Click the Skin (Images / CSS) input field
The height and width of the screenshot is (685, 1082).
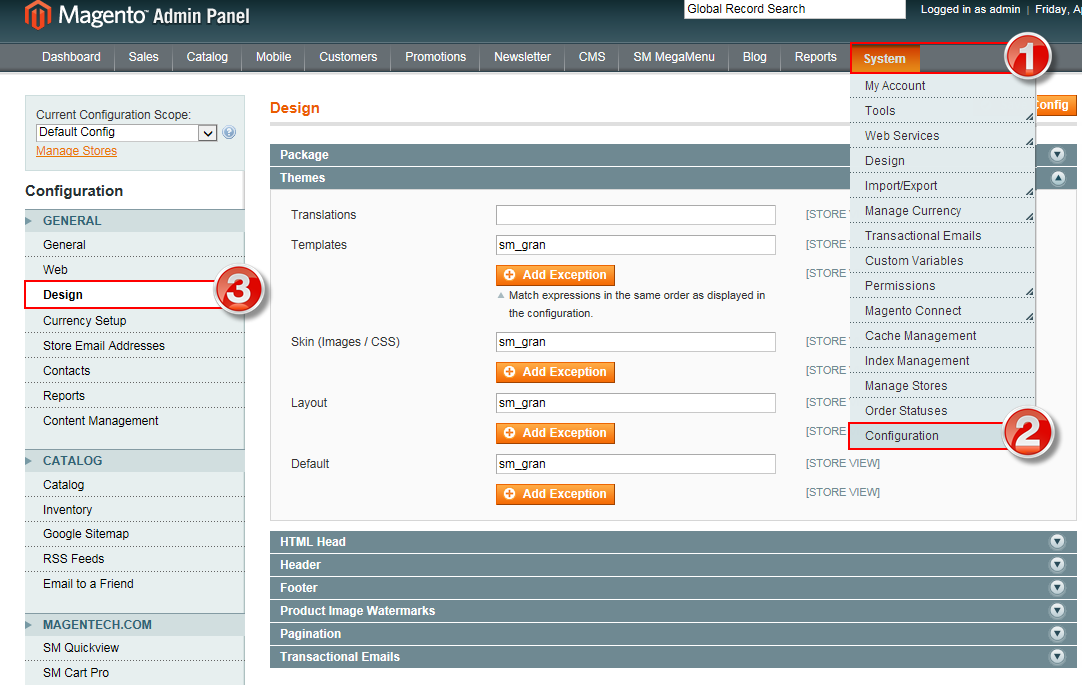636,342
